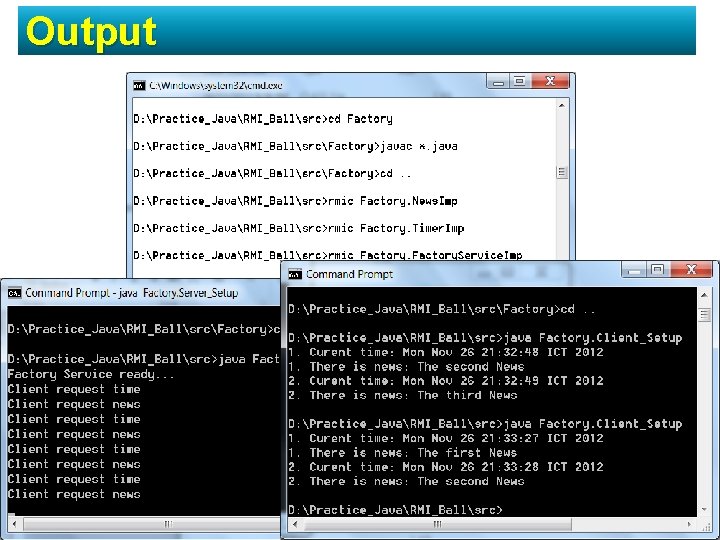This screenshot has width=720, height=540.
Task: Click 'Factory Service ready...' line
Action: [91, 374]
